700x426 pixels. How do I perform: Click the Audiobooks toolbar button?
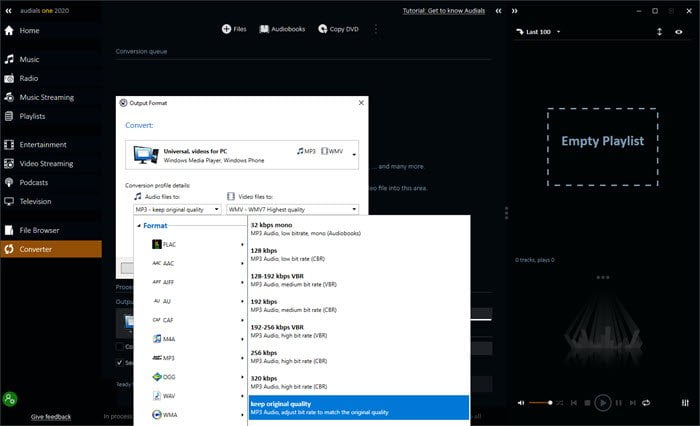[282, 29]
